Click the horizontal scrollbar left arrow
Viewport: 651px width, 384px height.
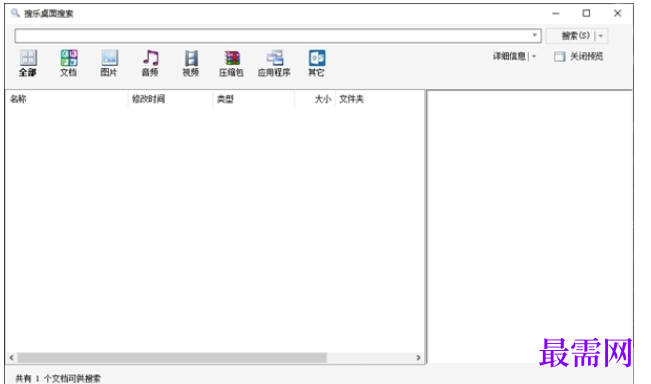[12, 357]
